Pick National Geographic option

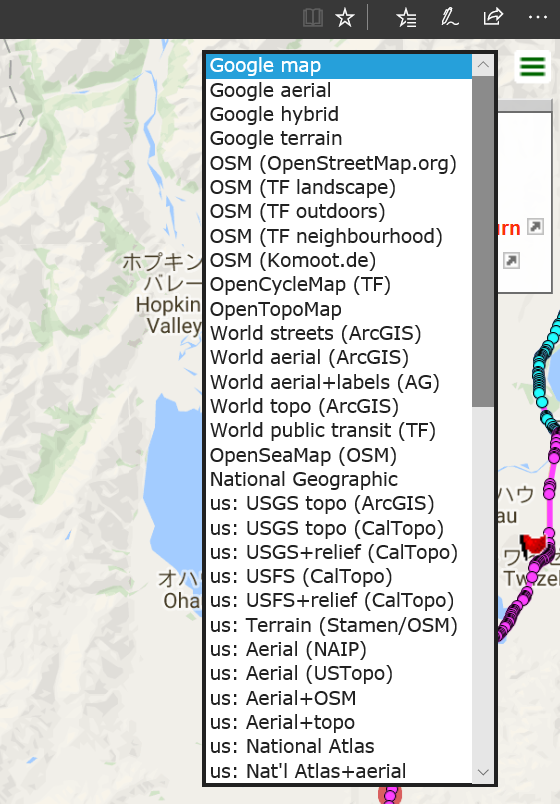click(338, 479)
